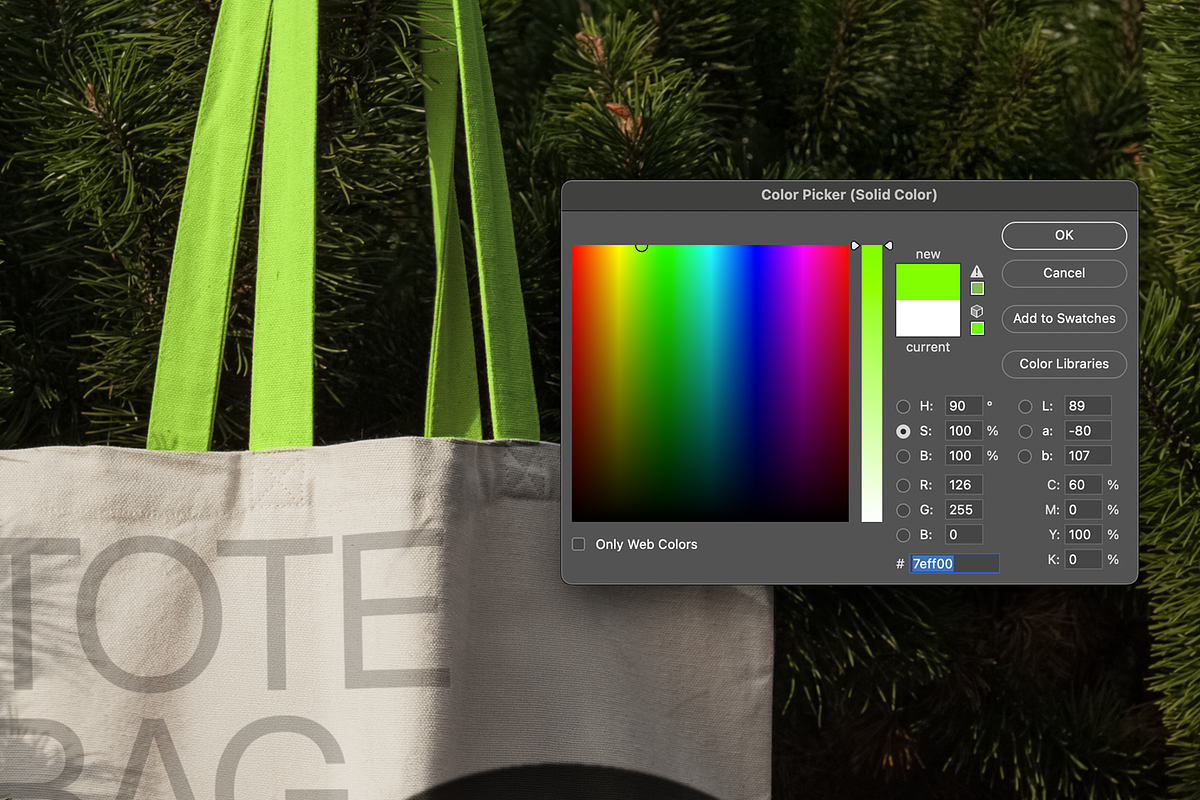This screenshot has width=1200, height=800.
Task: Click the new color preview swatch
Action: click(x=928, y=282)
